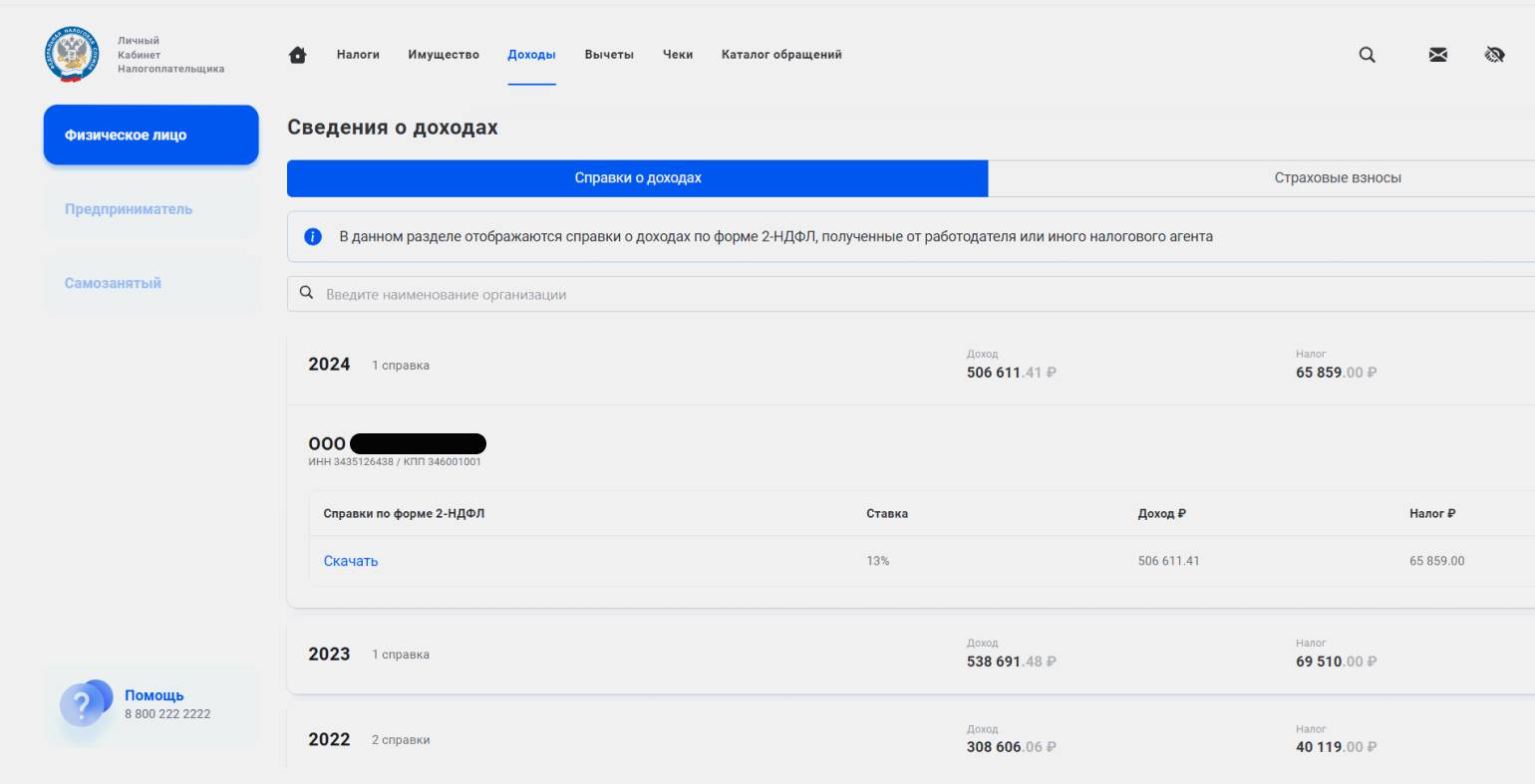Click the magnifier icon in the organization search field
1535x784 pixels.
tap(307, 294)
